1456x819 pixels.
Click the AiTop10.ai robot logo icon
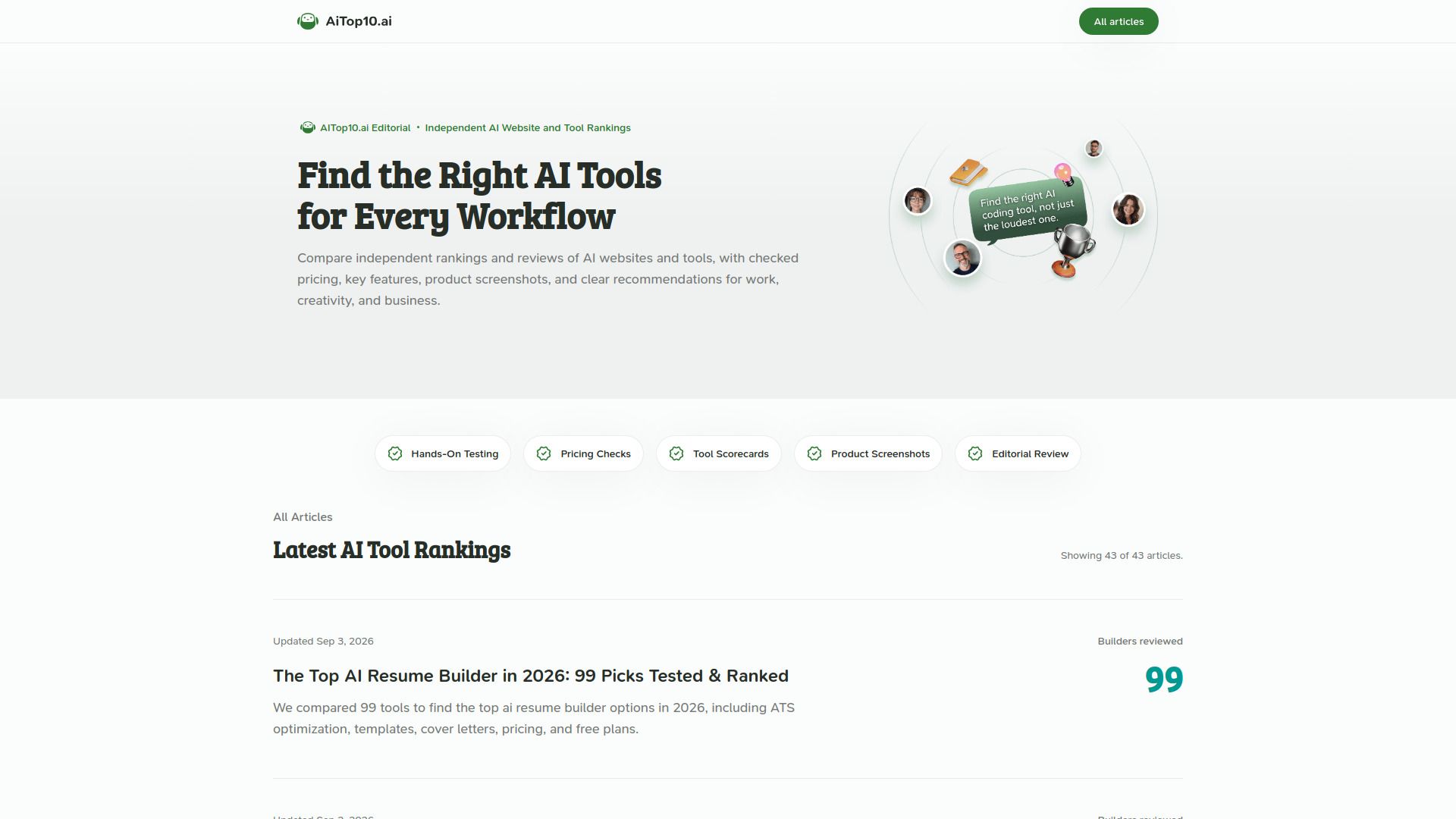tap(307, 21)
